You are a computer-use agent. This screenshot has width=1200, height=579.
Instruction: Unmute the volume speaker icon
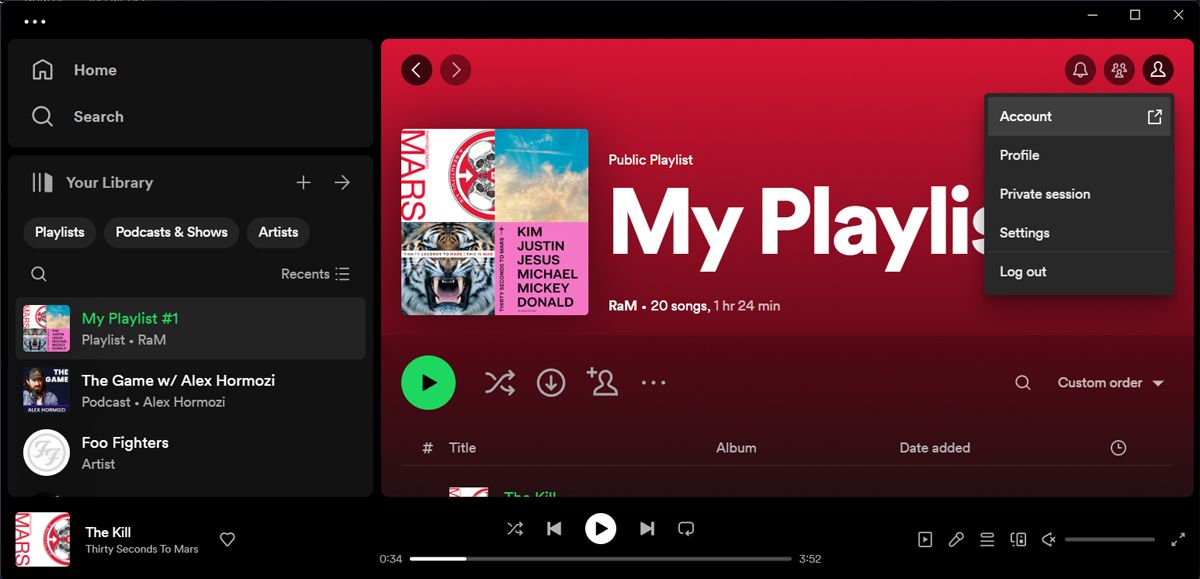(1048, 540)
